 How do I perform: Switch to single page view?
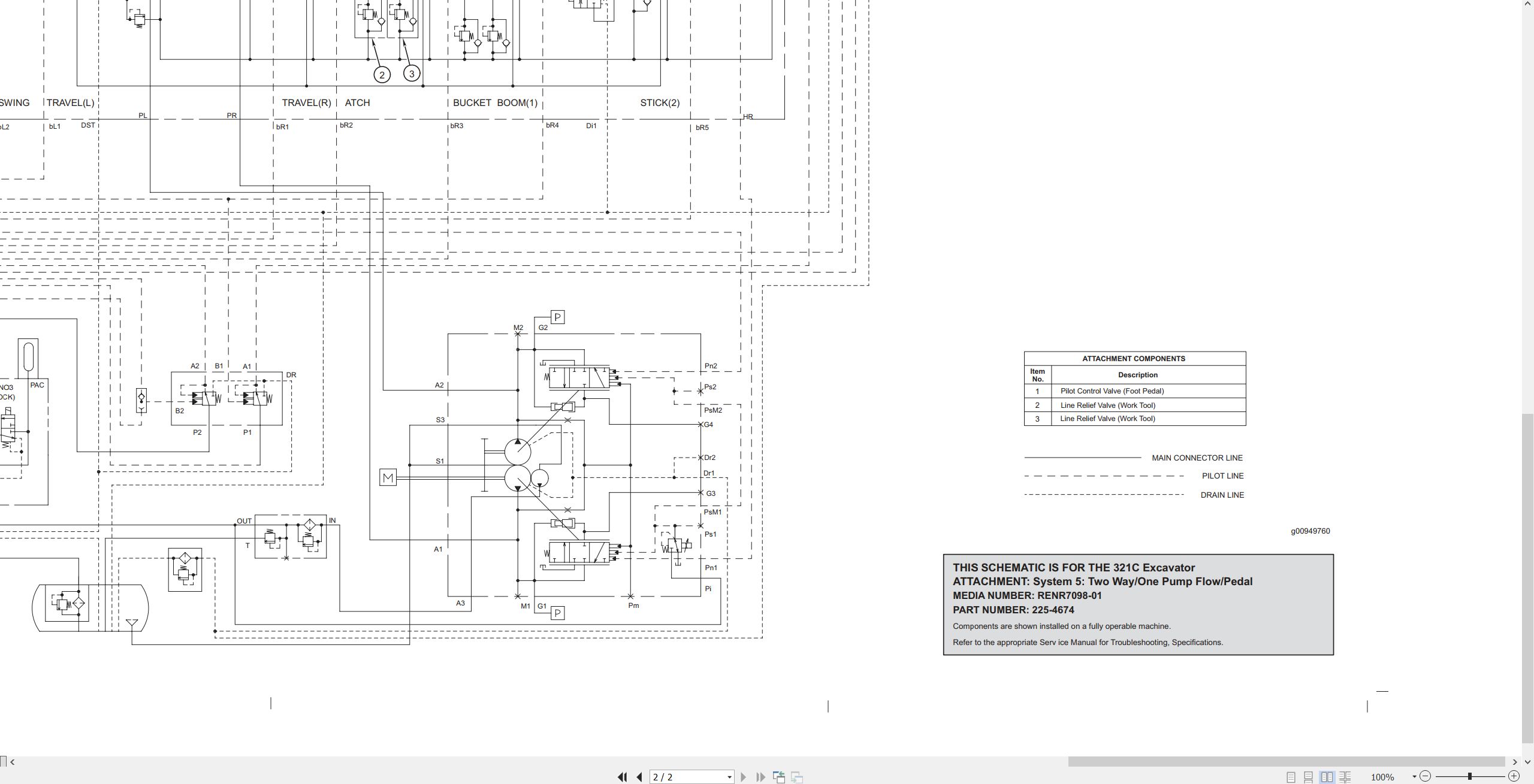coord(1291,777)
